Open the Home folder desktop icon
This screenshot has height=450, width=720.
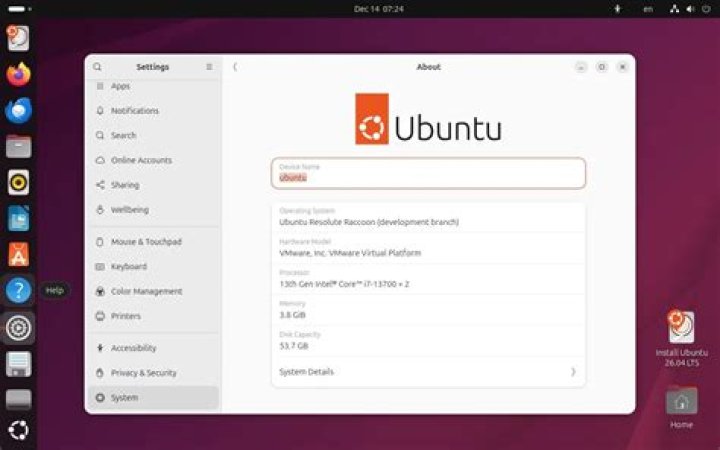[x=681, y=407]
